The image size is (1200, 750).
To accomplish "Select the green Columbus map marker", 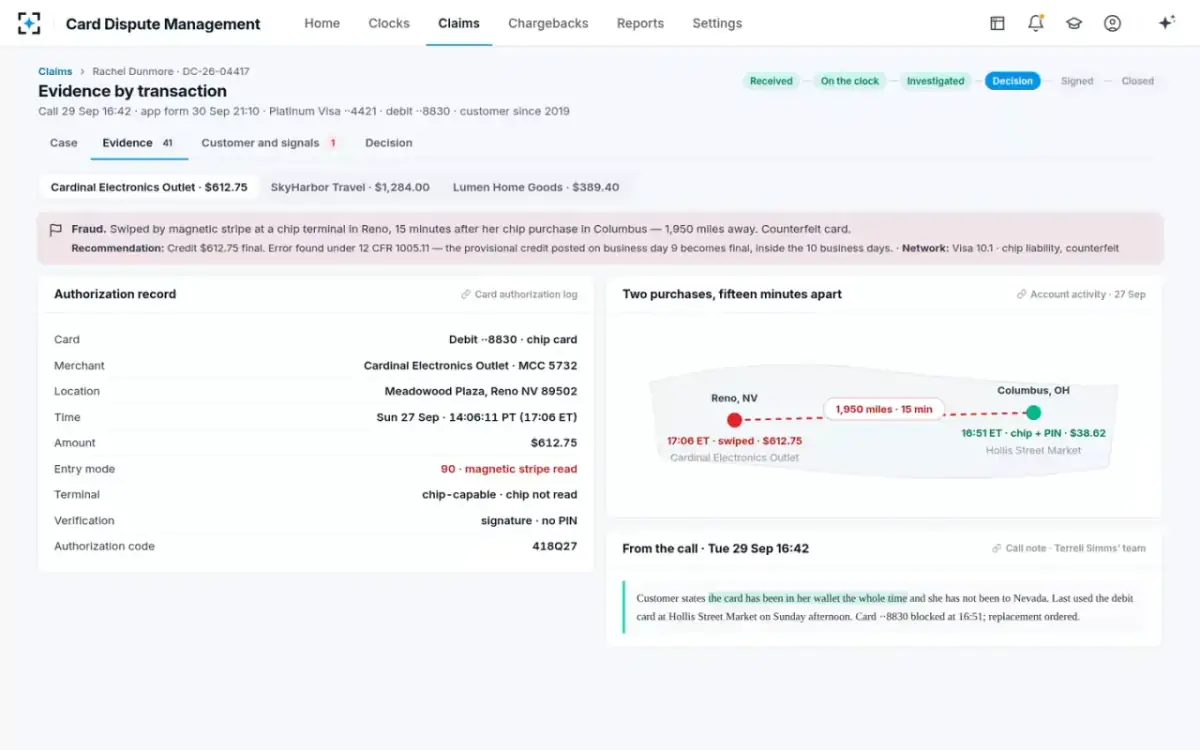I will coord(1033,412).
